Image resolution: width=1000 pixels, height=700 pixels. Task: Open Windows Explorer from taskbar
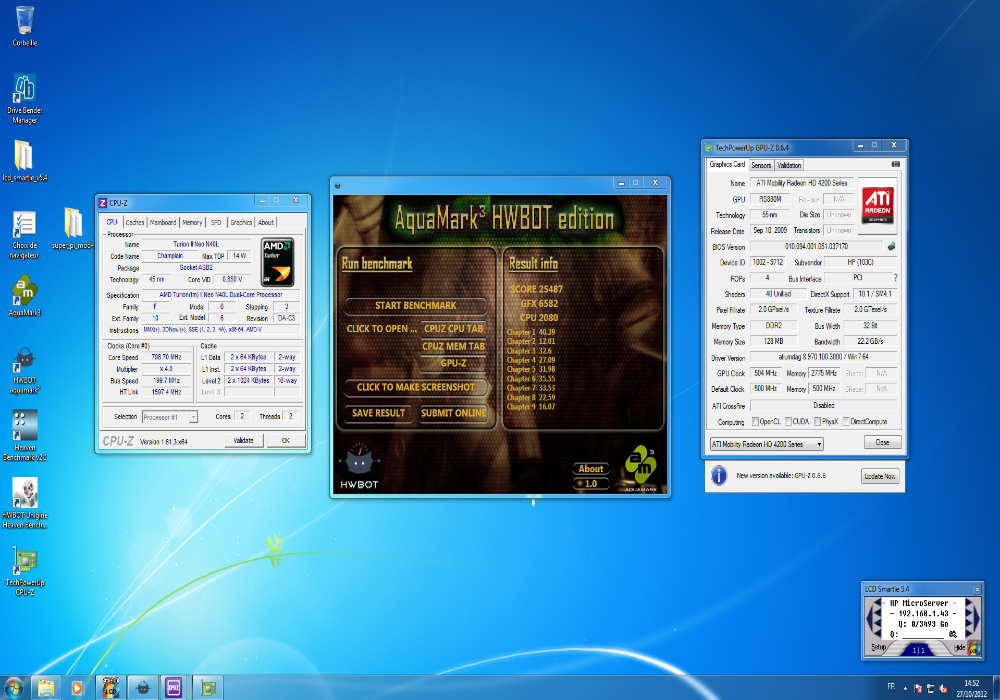(x=46, y=688)
